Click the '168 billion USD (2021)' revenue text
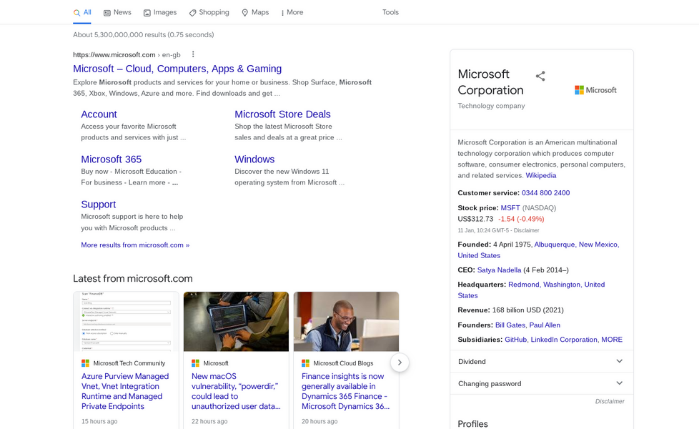700x429 pixels. click(528, 310)
